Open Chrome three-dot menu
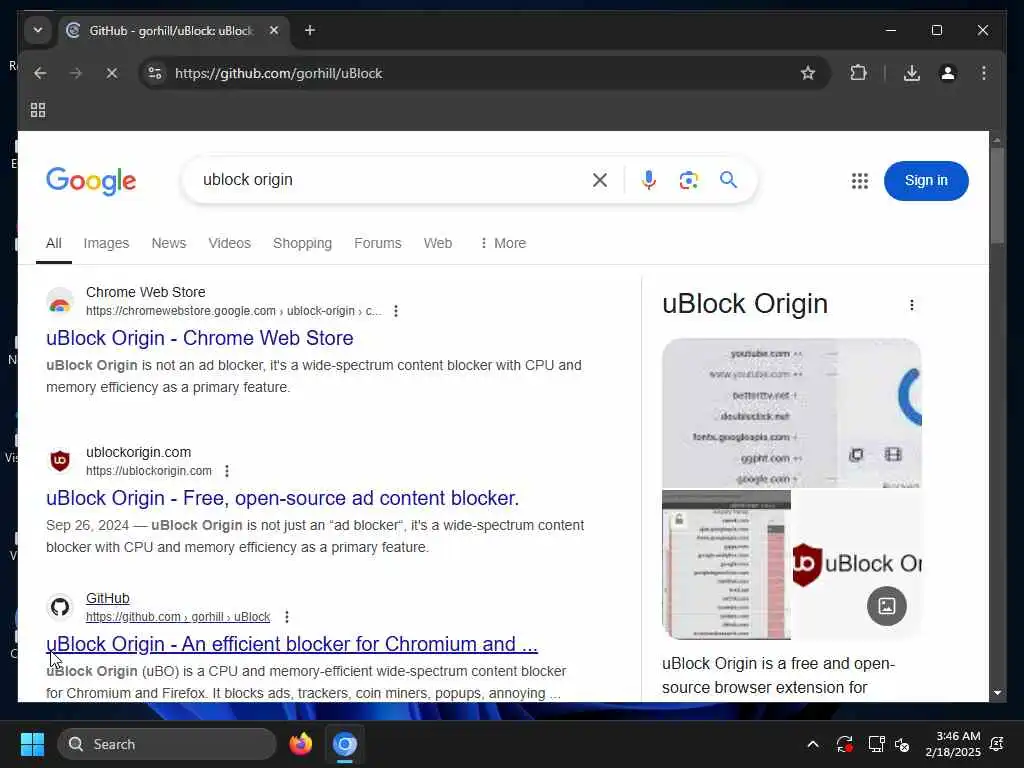This screenshot has width=1024, height=768. [x=984, y=73]
